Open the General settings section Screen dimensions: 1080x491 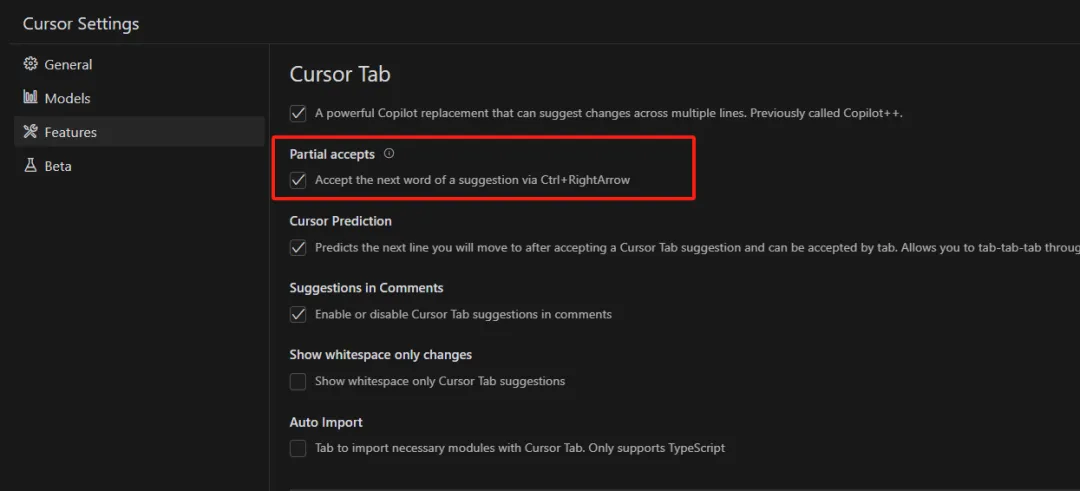tap(68, 64)
